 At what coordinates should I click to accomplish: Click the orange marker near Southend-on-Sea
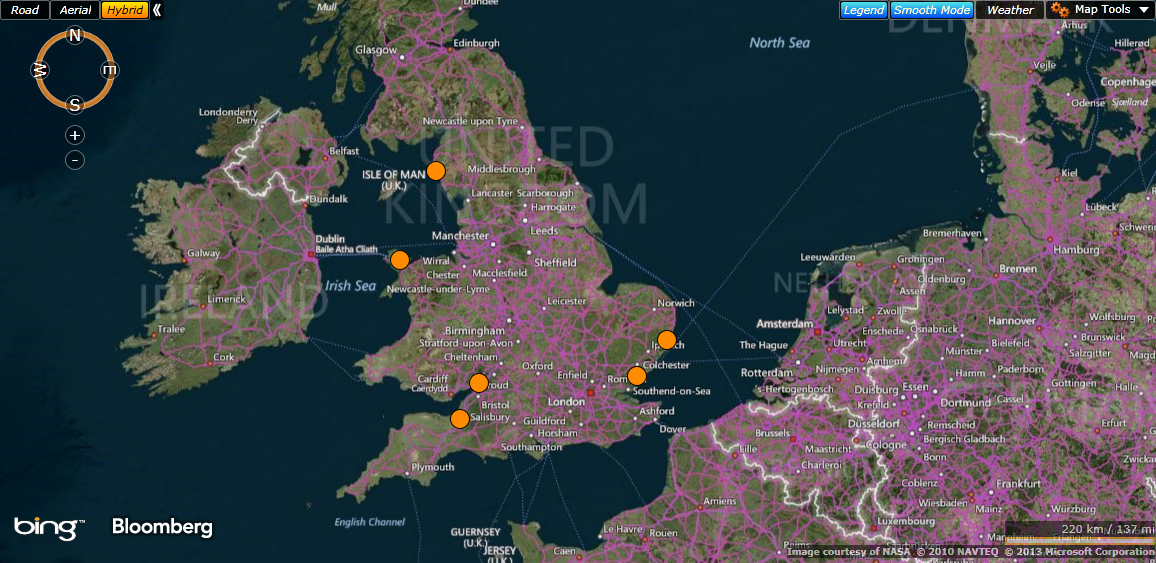point(636,376)
